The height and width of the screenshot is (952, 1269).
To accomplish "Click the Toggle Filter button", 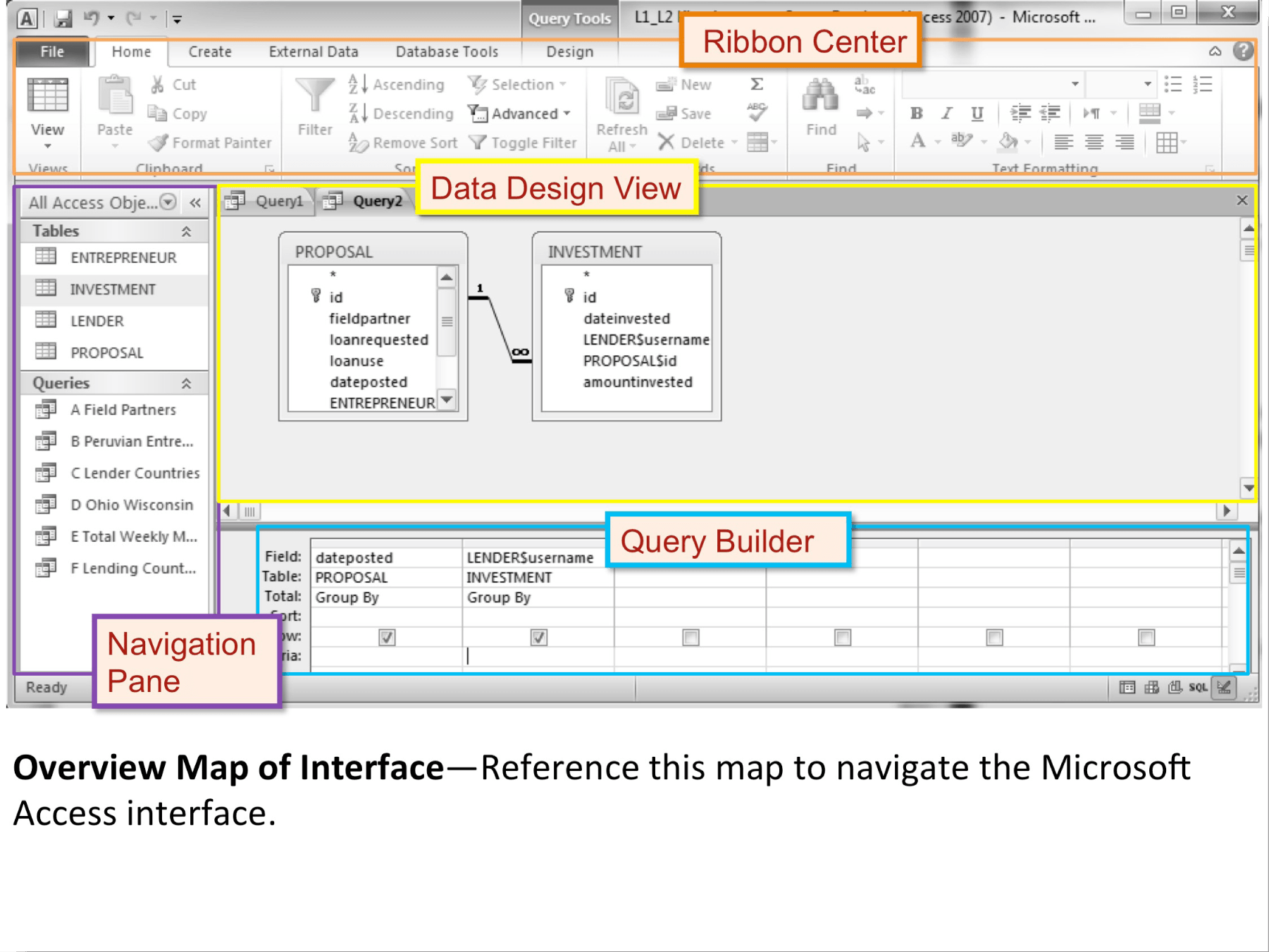I will 524,142.
